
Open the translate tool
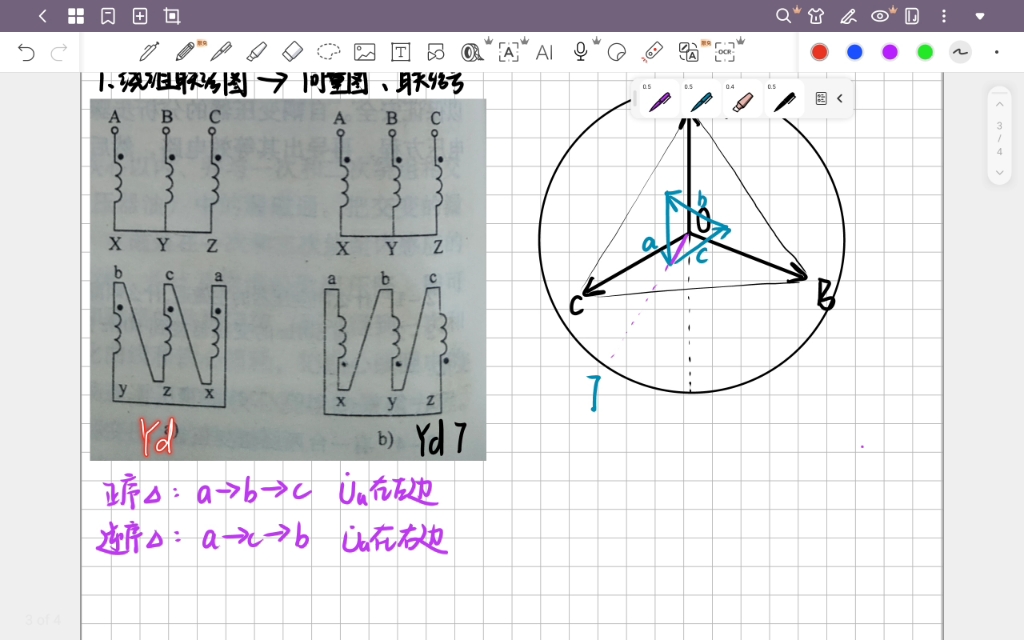[688, 52]
